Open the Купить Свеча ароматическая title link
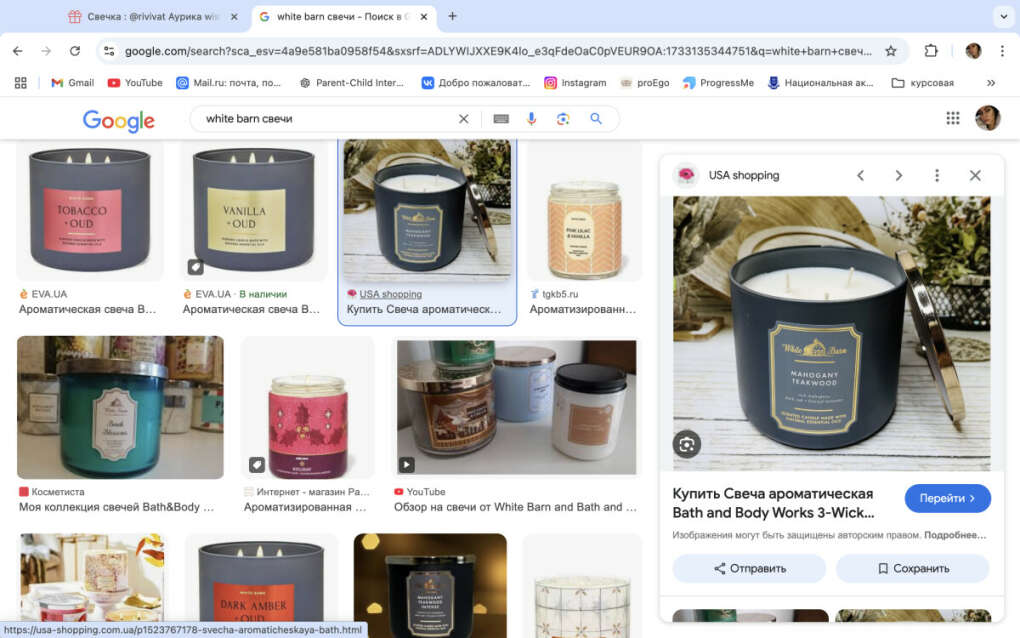 [x=773, y=503]
